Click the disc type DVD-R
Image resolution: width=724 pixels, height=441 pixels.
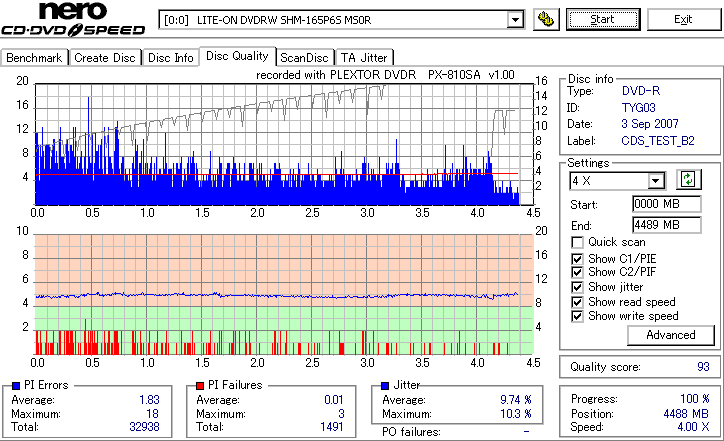[x=641, y=91]
